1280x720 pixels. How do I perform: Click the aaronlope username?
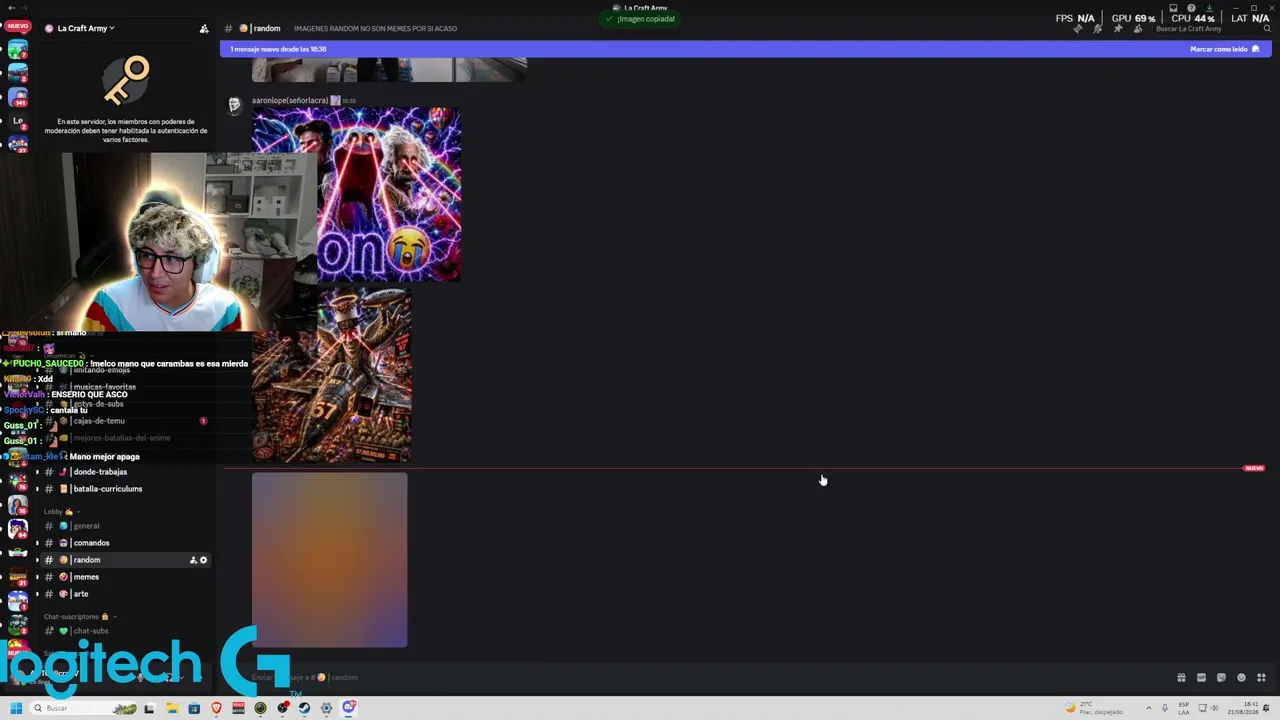click(x=290, y=101)
